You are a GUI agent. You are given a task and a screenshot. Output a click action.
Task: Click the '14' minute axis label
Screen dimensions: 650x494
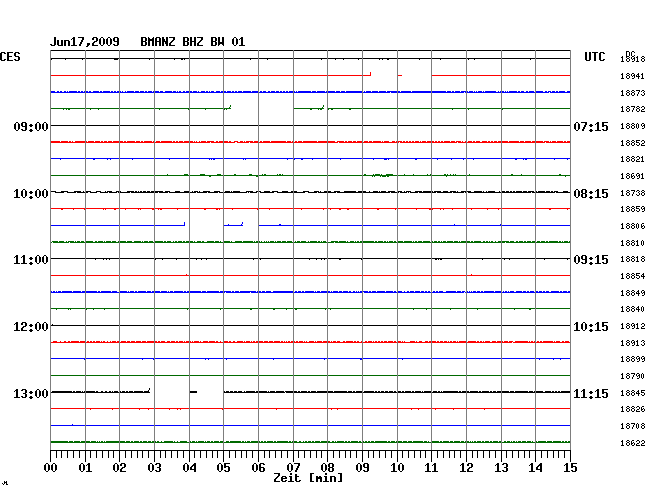tap(535, 468)
